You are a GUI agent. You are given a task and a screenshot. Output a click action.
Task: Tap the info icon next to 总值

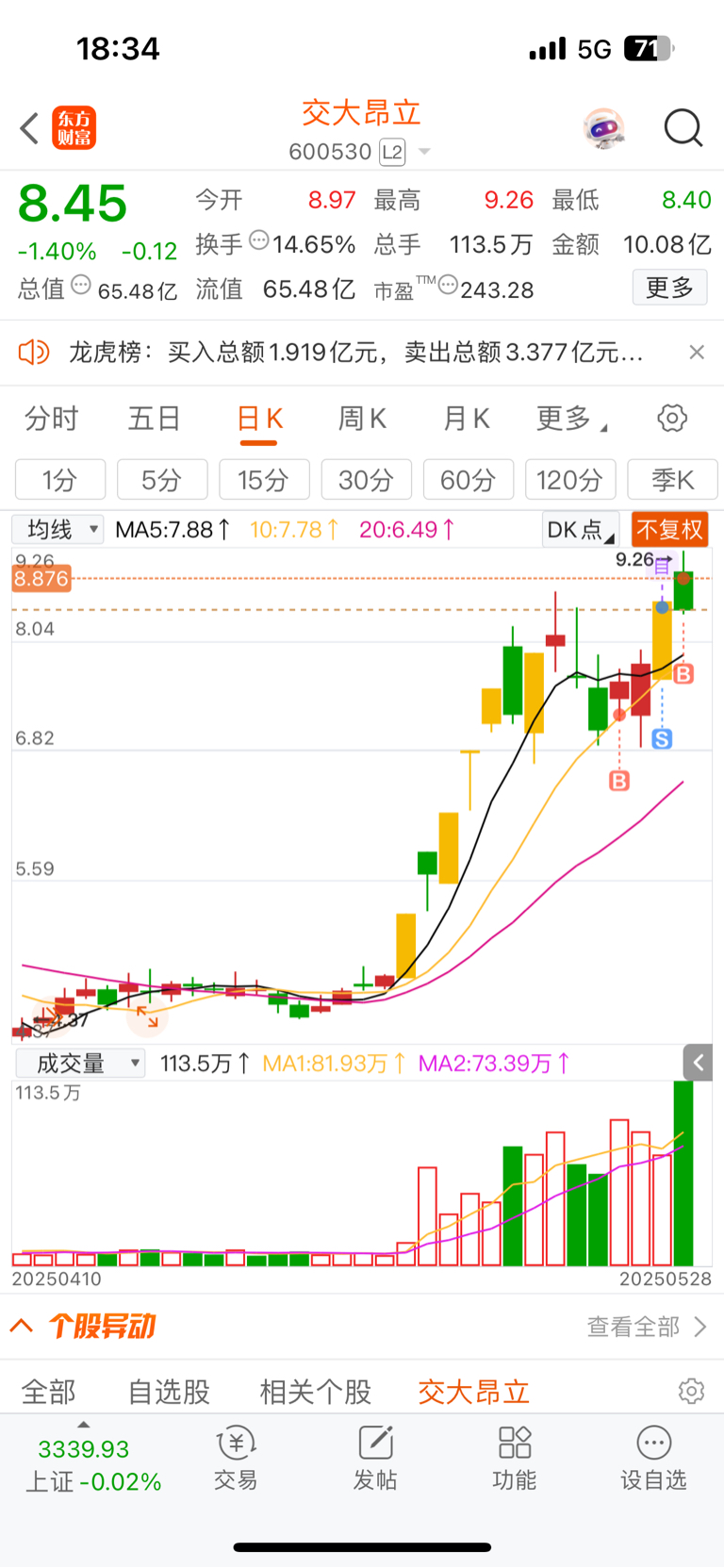[x=81, y=285]
